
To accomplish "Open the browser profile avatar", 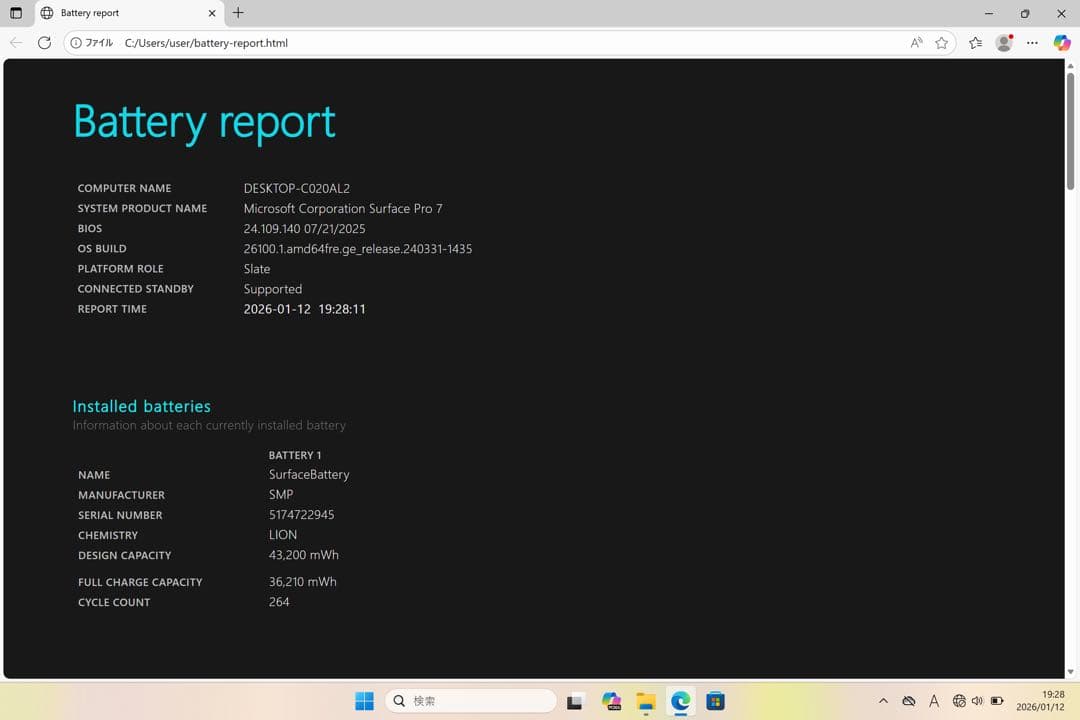I will tap(1003, 43).
